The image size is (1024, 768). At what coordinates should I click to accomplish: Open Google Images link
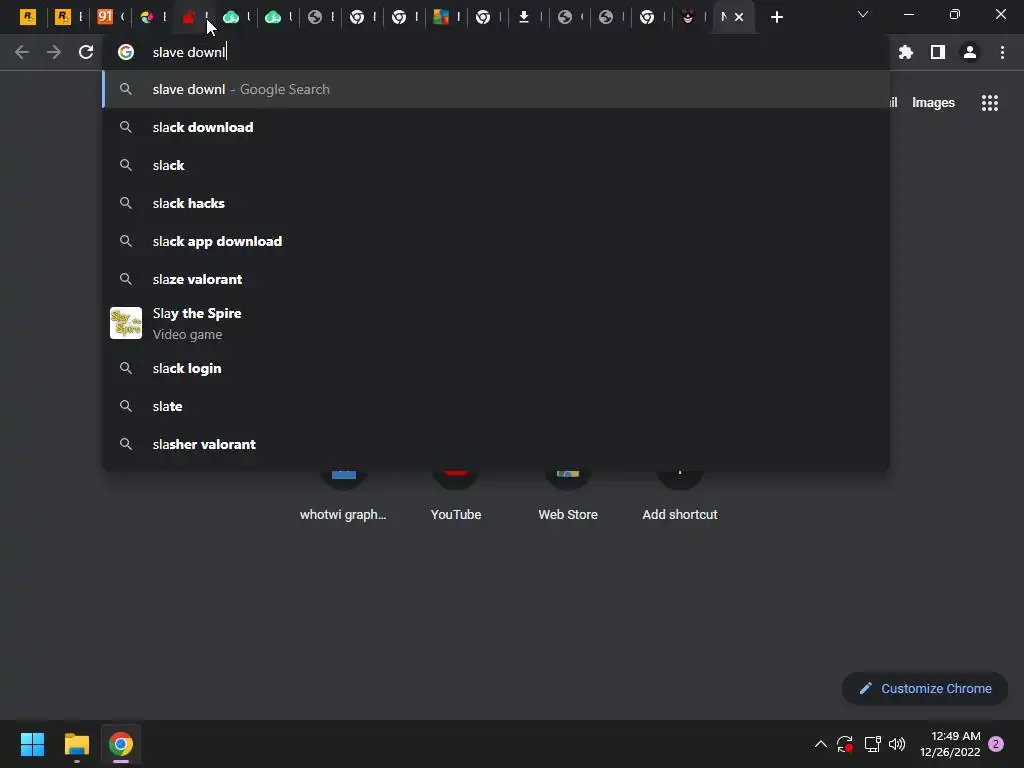933,103
